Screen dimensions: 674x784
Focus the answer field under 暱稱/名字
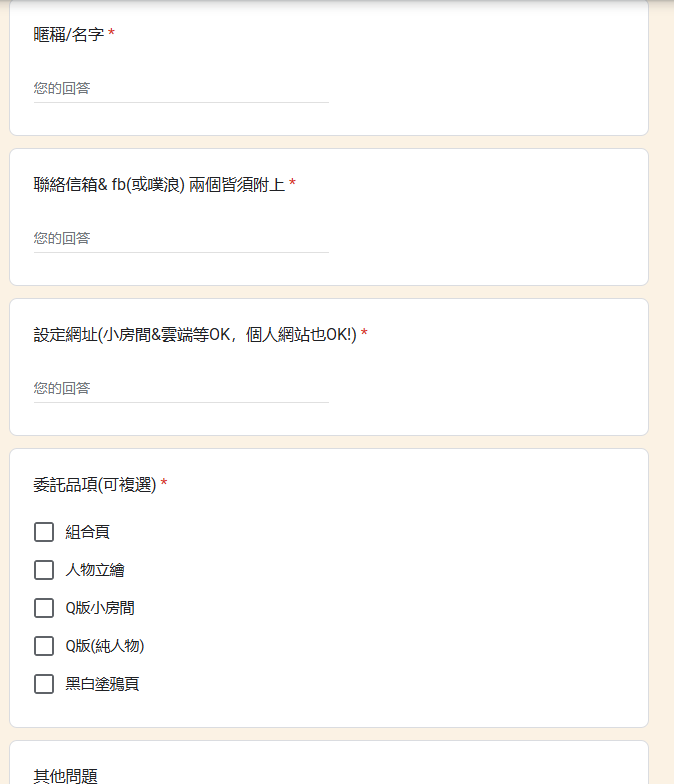tap(181, 89)
